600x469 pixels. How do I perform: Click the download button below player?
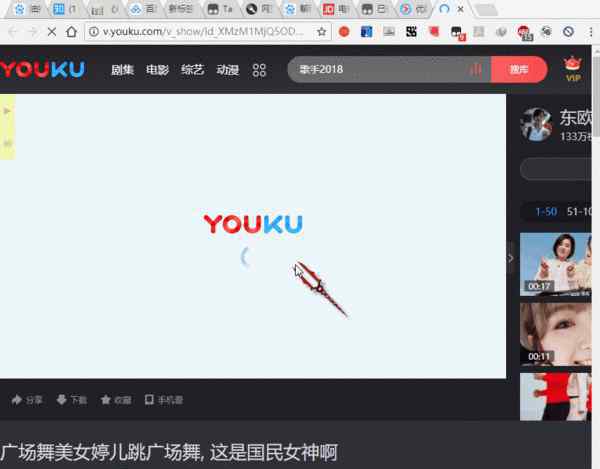coord(72,400)
